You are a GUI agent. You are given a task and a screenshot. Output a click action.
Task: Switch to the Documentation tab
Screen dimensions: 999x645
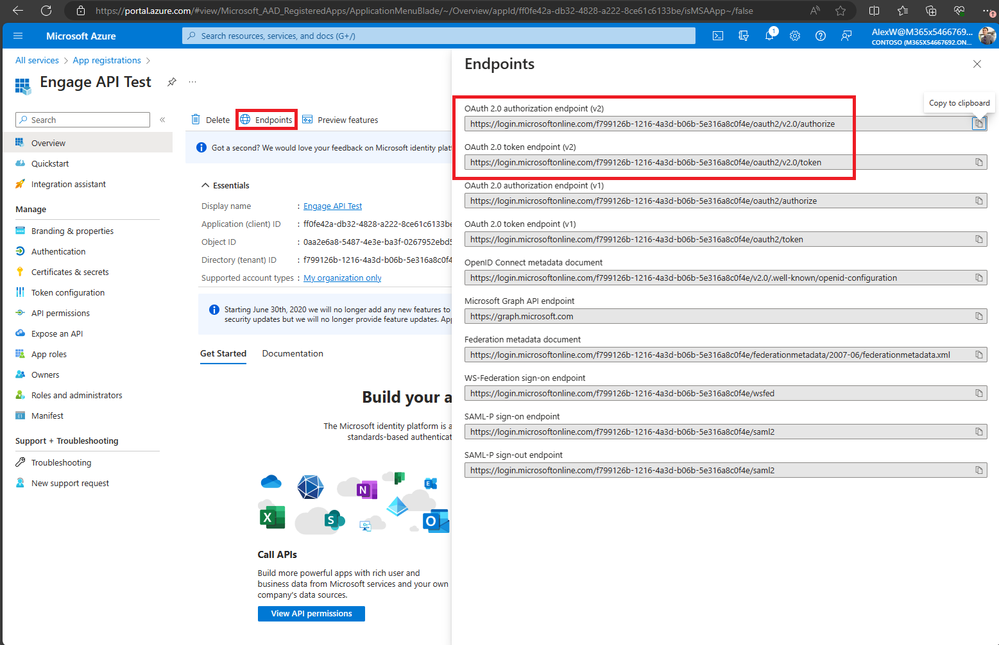292,354
